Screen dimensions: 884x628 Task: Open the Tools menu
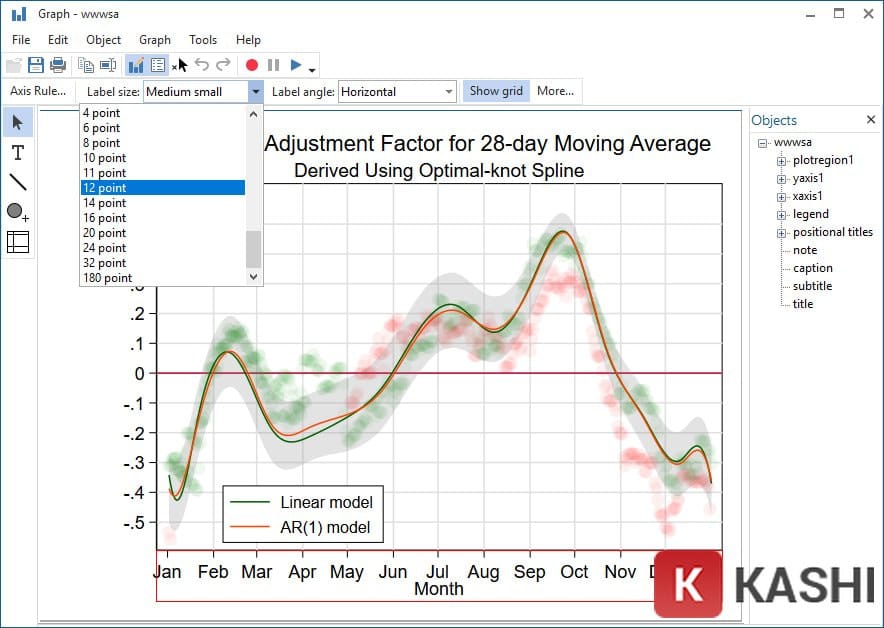click(203, 40)
